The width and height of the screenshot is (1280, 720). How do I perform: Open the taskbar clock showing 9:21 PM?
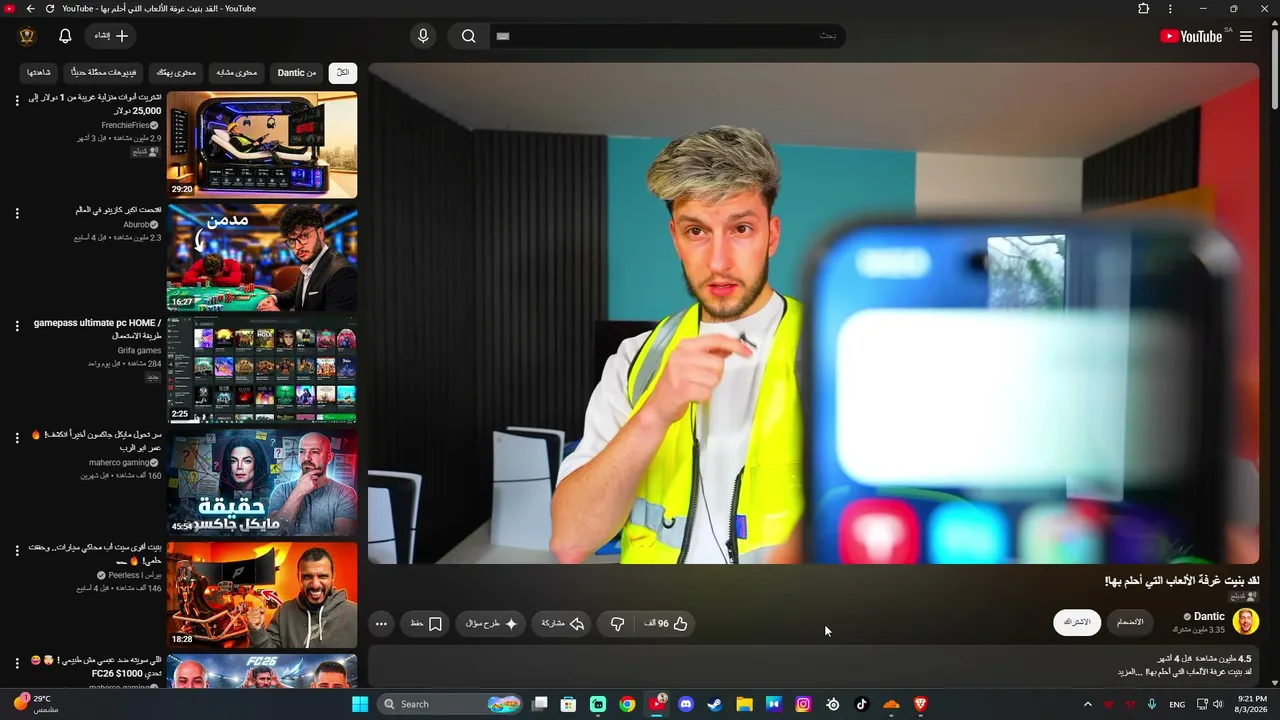pos(1252,704)
